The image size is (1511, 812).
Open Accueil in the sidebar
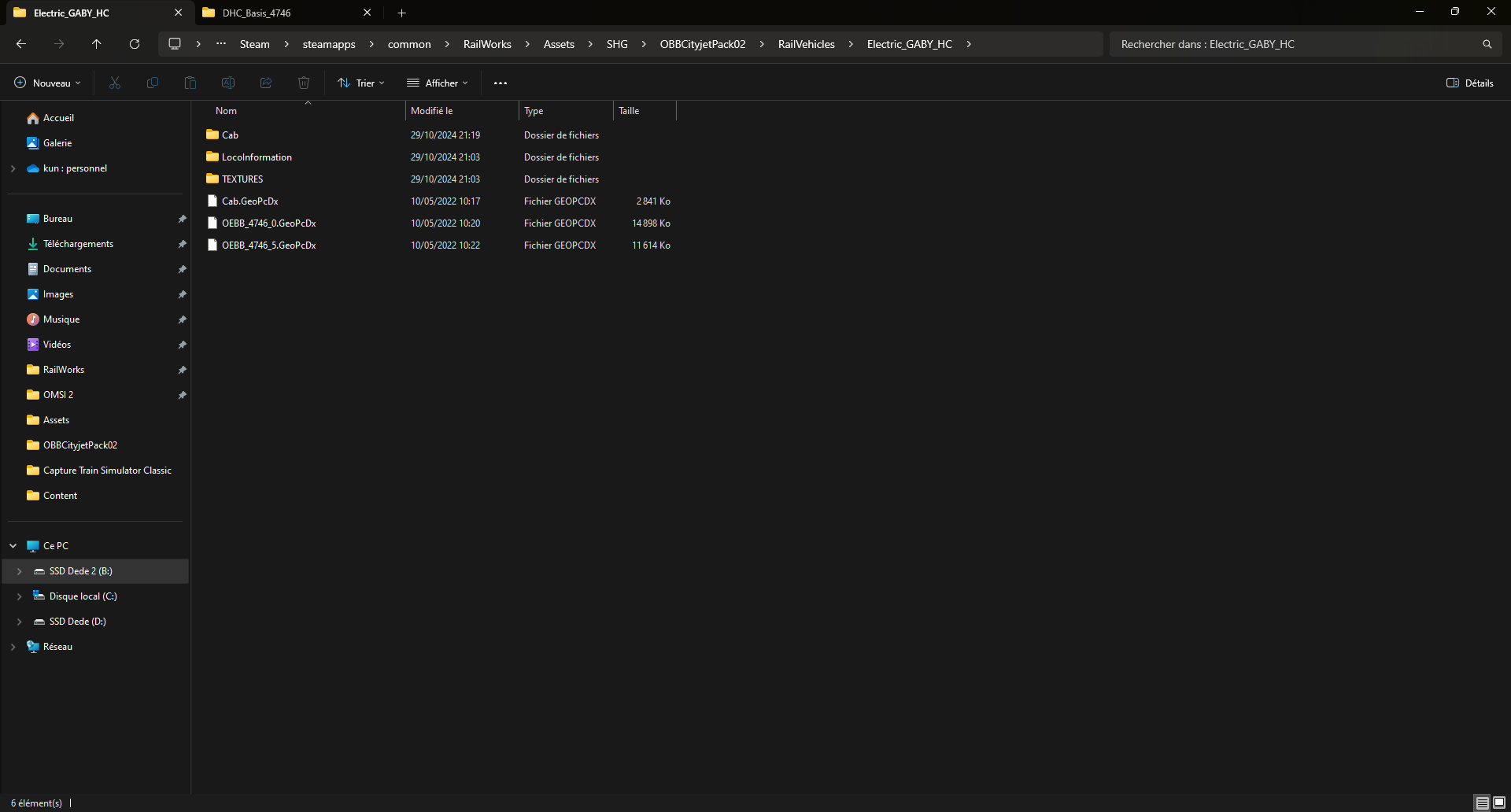pos(58,118)
